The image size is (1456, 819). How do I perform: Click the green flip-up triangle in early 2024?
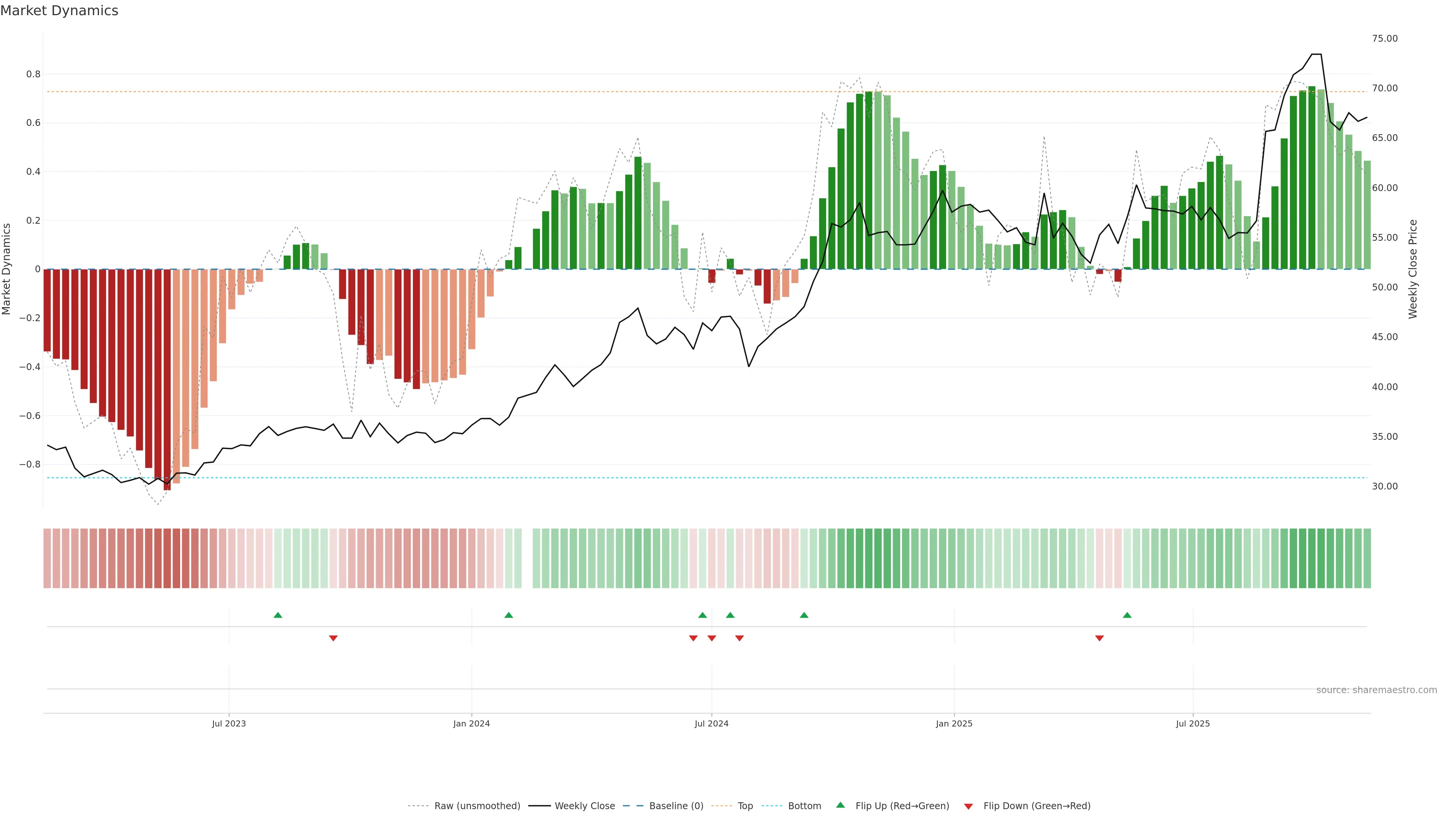[x=508, y=615]
